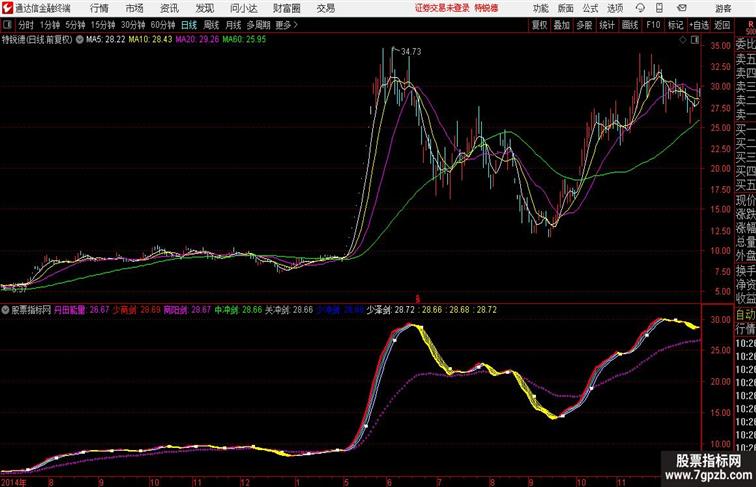Click the 34.73 high price marker
Viewport: 756px width, 487px height.
pyautogui.click(x=411, y=52)
